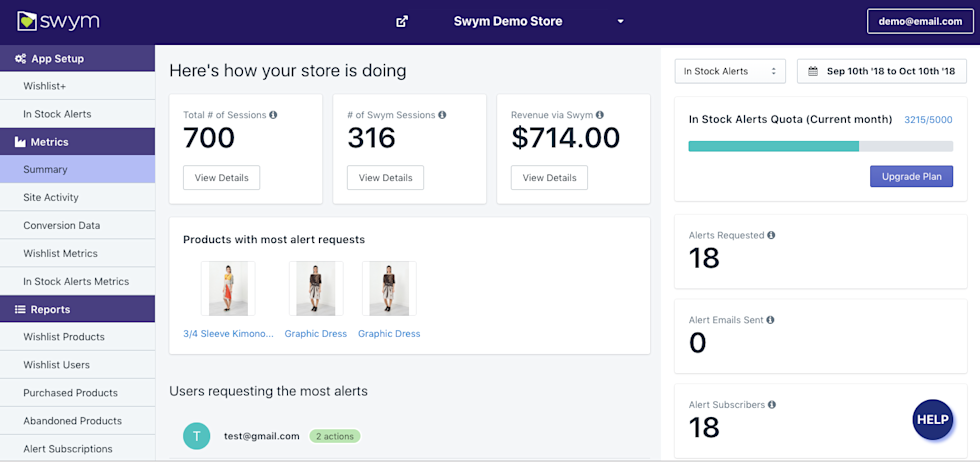Screen dimensions: 980x462
Task: Expand the Swym Demo Store dropdown arrow
Action: [x=620, y=21]
